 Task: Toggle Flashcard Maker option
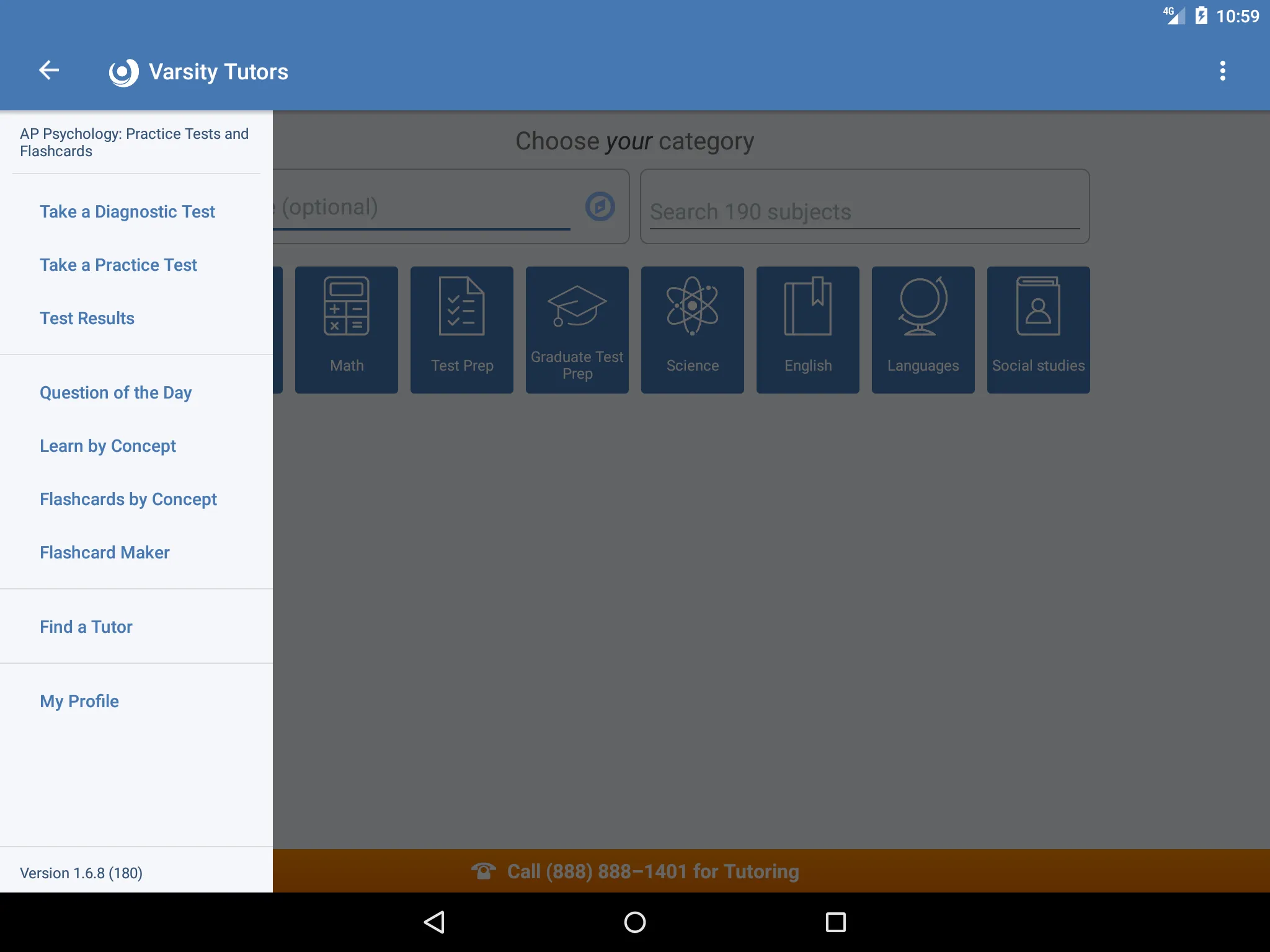pyautogui.click(x=104, y=552)
